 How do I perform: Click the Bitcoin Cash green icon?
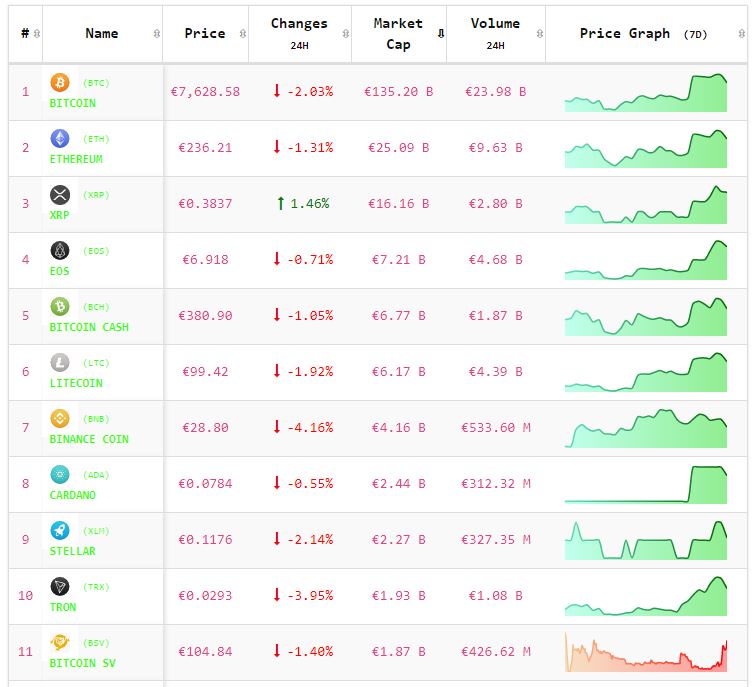tap(60, 307)
